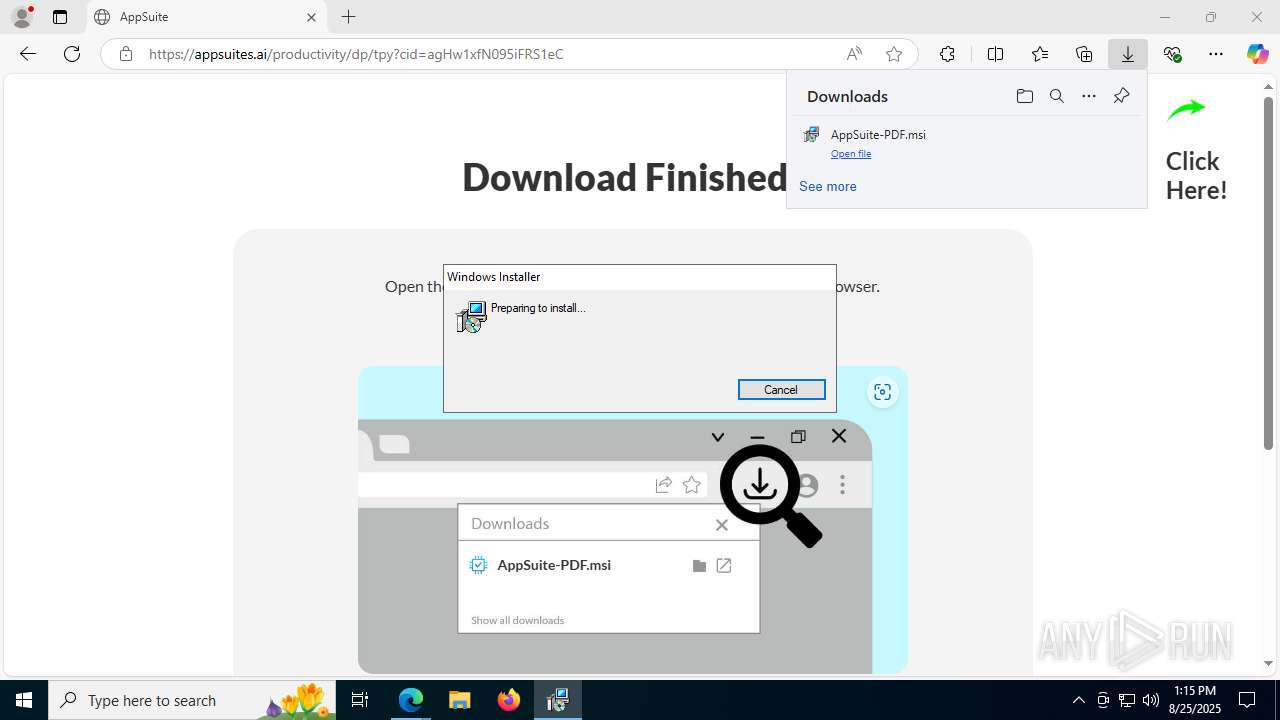
Task: Click the taskbar search box
Action: 190,700
